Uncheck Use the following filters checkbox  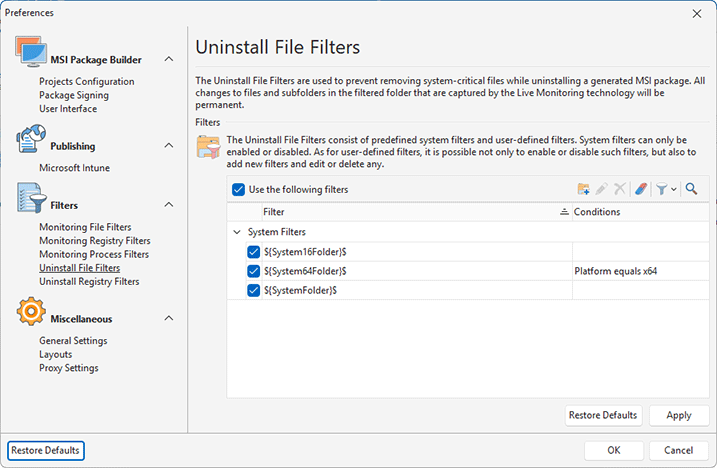click(238, 189)
